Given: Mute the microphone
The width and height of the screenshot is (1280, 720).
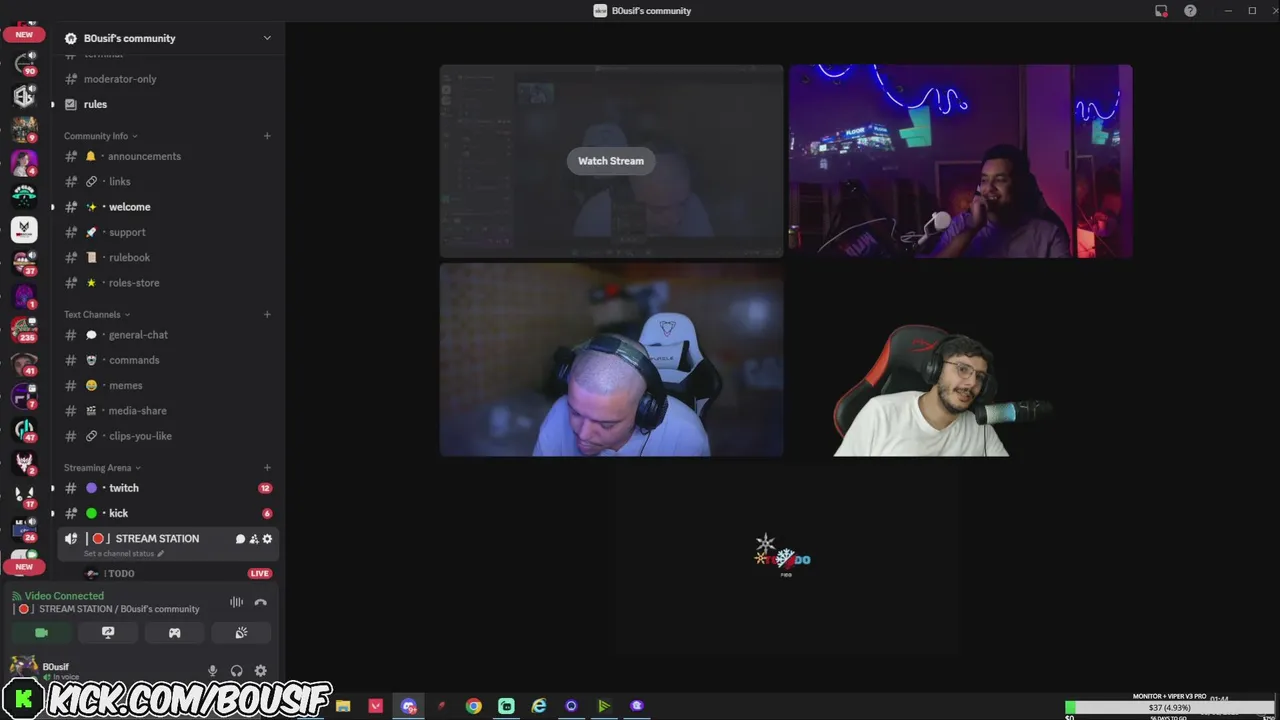Looking at the screenshot, I should 212,671.
